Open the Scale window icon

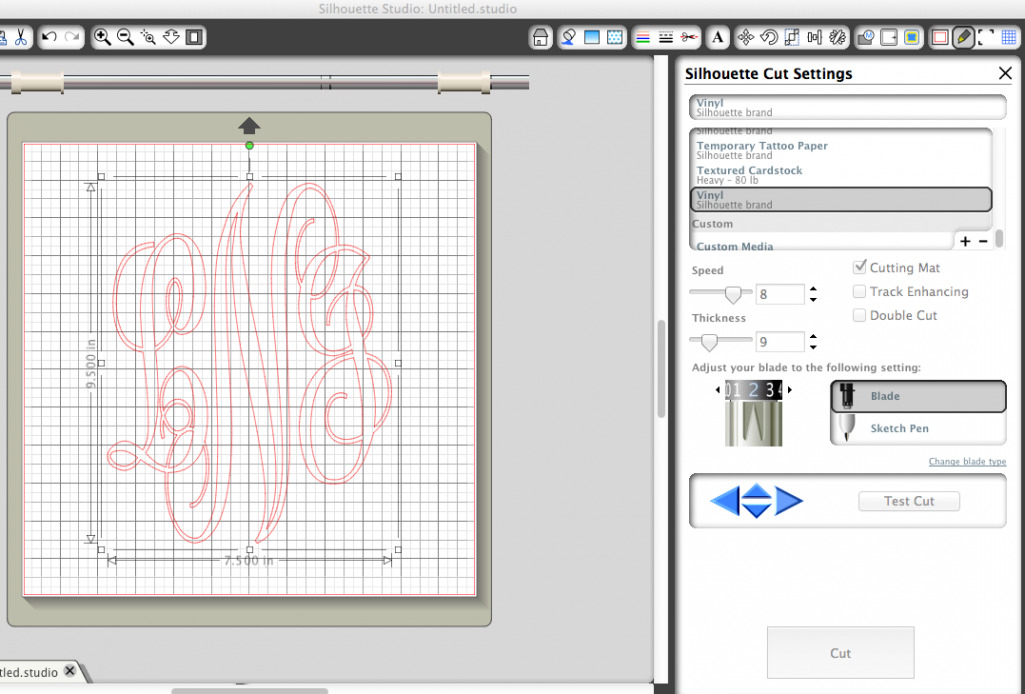[x=792, y=37]
